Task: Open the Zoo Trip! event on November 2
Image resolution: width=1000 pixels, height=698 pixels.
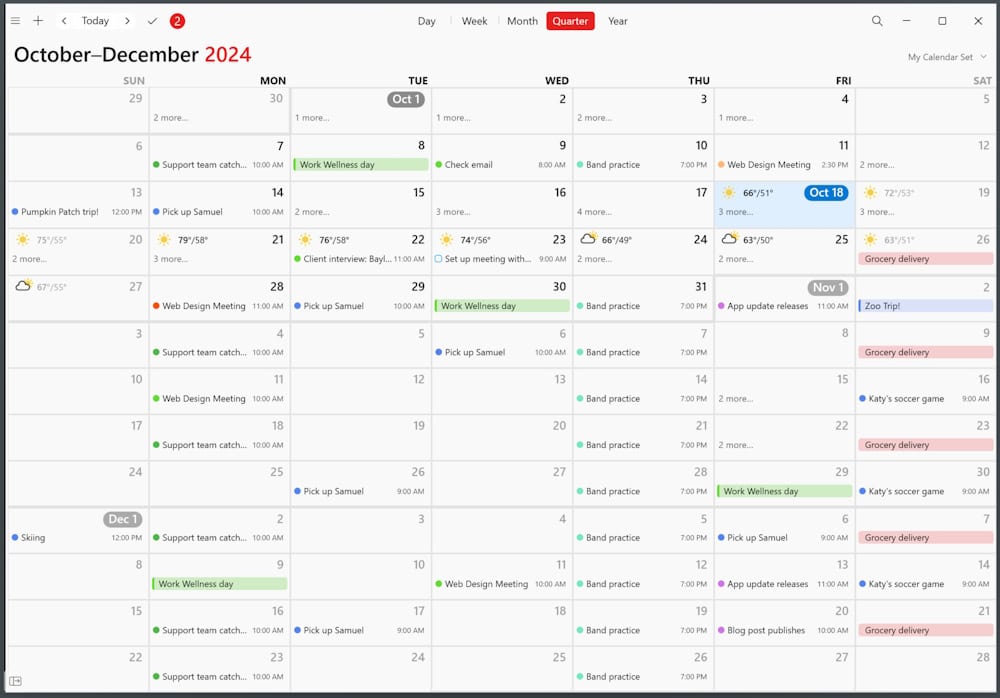Action: coord(924,306)
